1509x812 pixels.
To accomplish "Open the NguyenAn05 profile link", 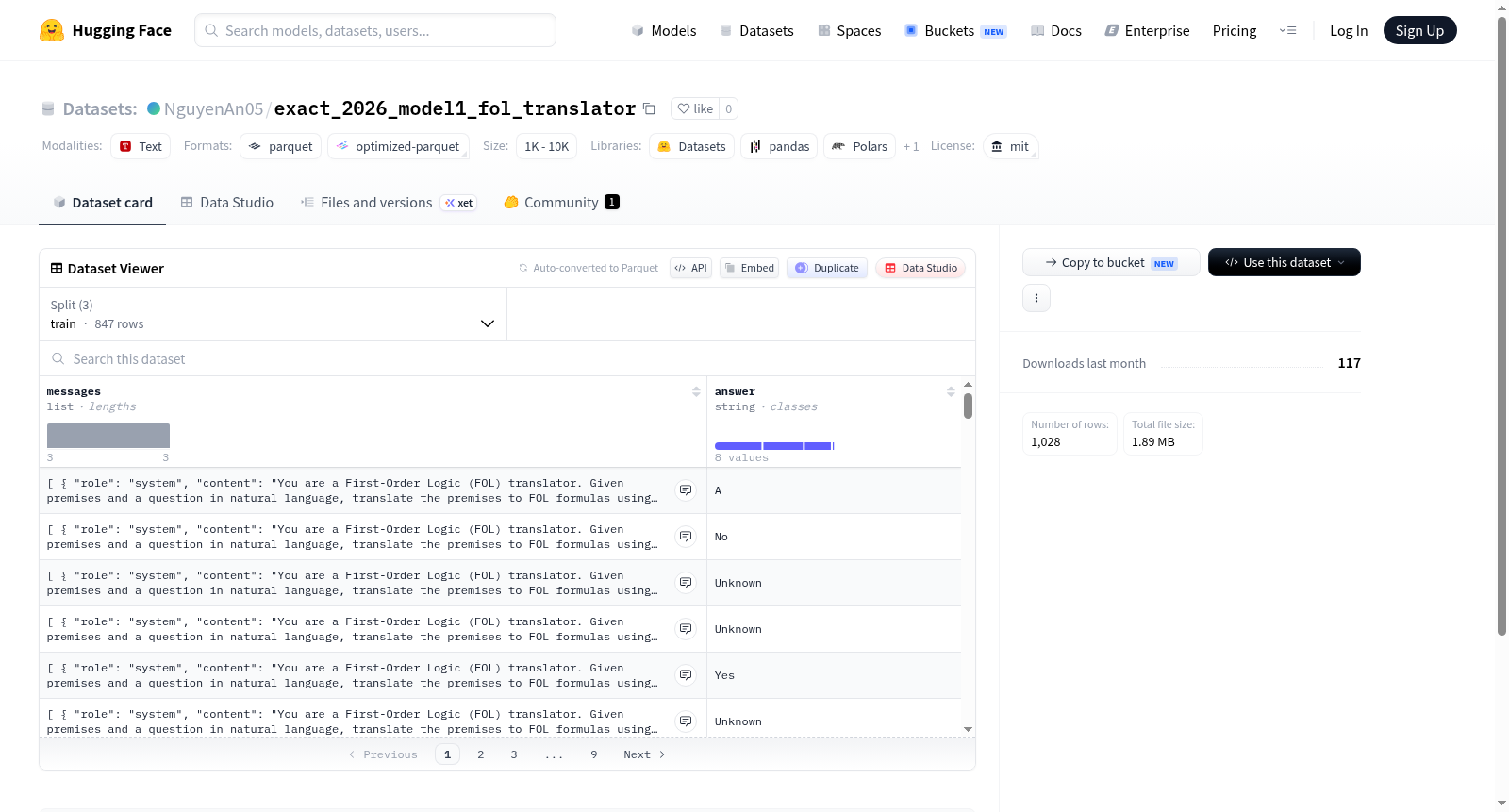I will click(x=213, y=108).
